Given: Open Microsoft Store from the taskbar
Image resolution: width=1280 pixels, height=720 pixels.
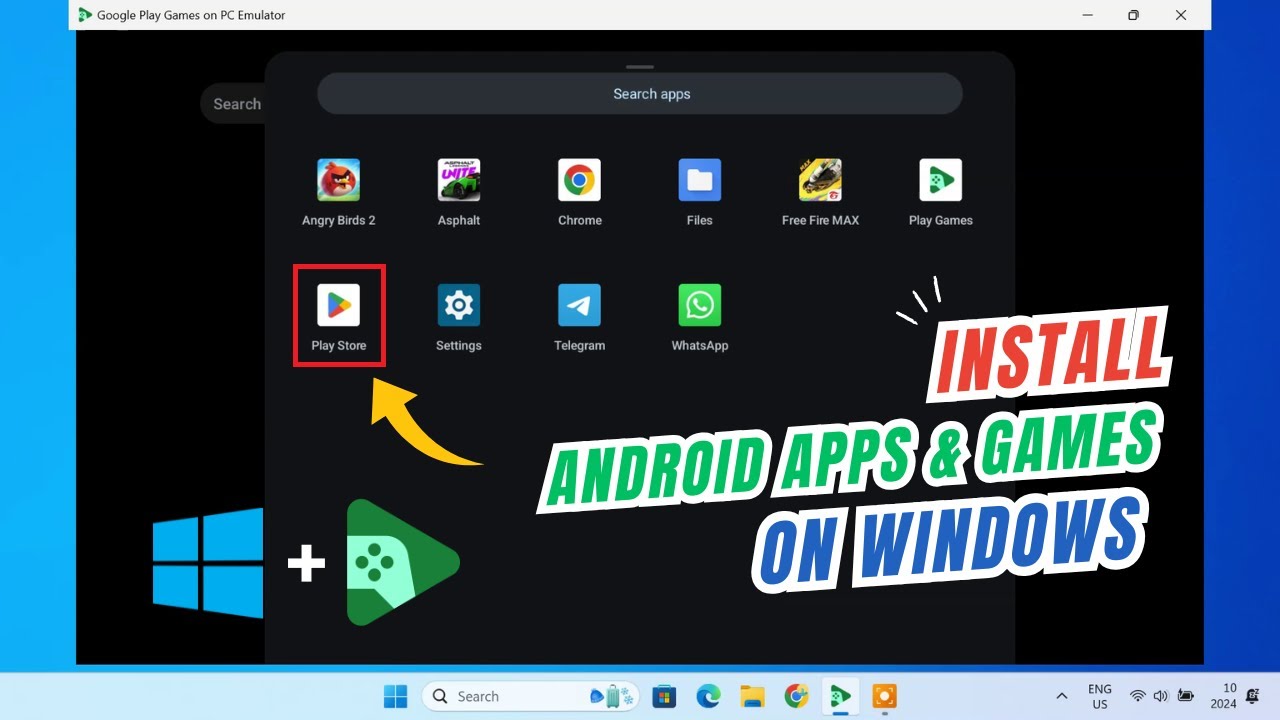Looking at the screenshot, I should pyautogui.click(x=663, y=696).
